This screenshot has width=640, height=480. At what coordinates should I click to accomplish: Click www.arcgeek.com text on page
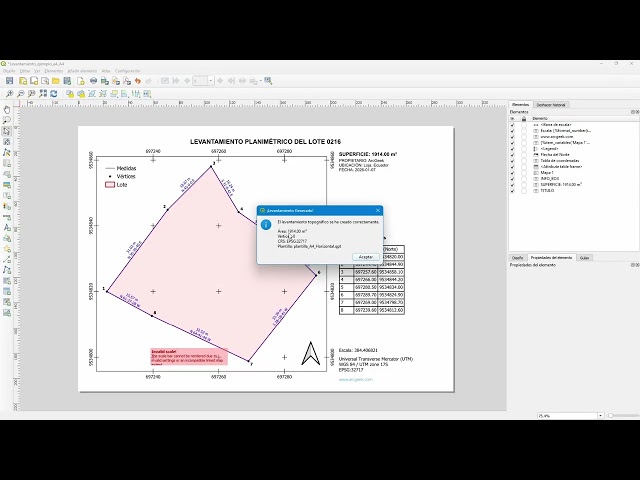tap(356, 380)
